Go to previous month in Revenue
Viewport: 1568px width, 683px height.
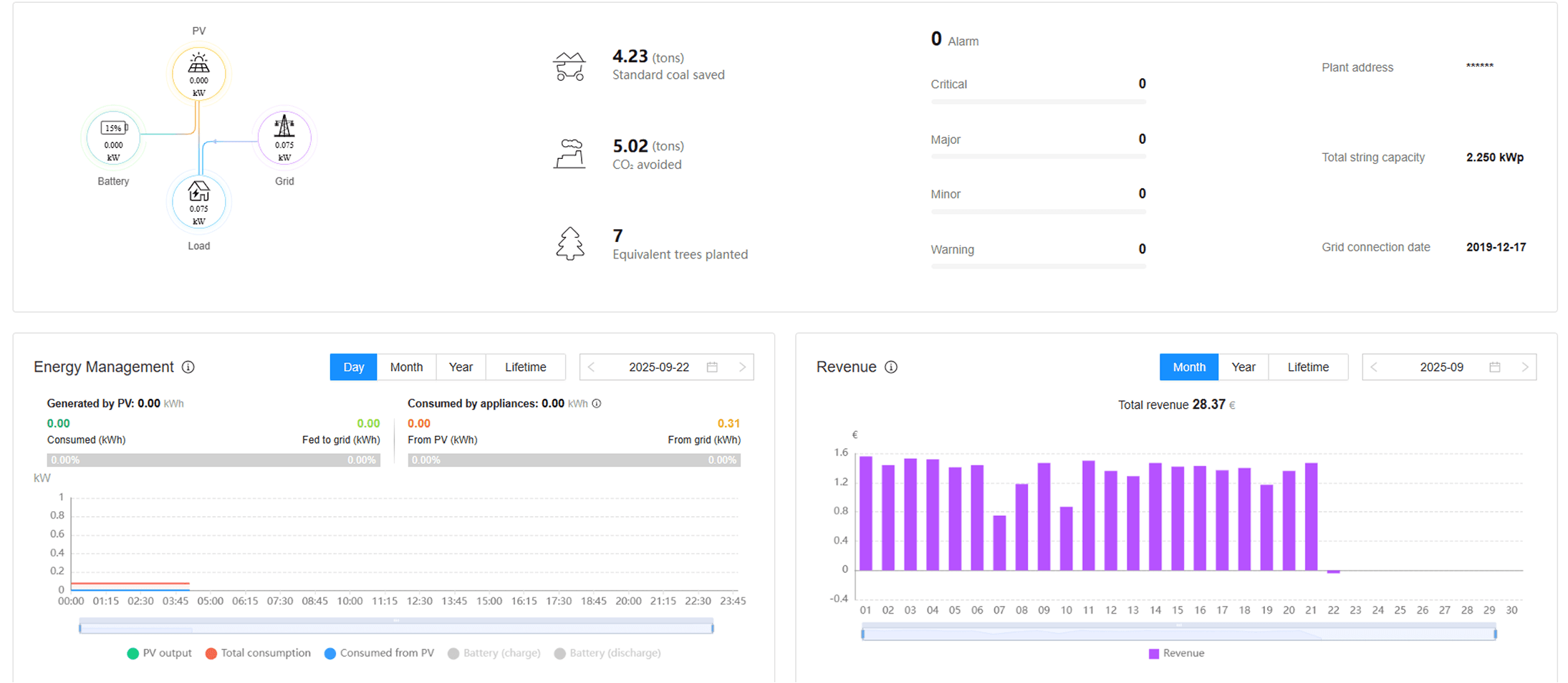click(1374, 367)
